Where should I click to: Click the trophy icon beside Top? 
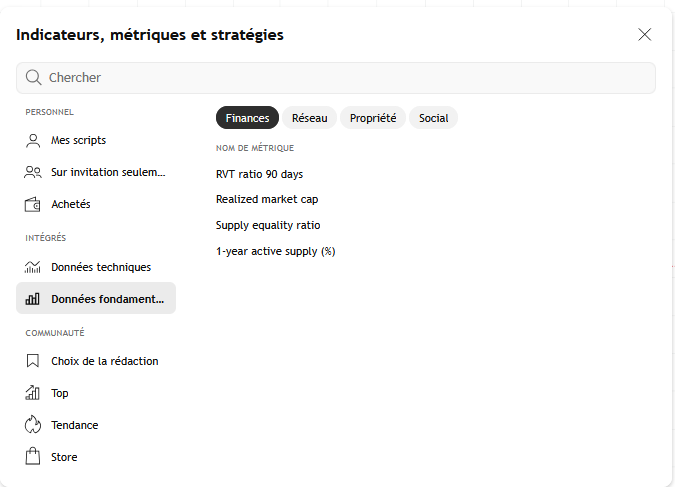pos(33,393)
